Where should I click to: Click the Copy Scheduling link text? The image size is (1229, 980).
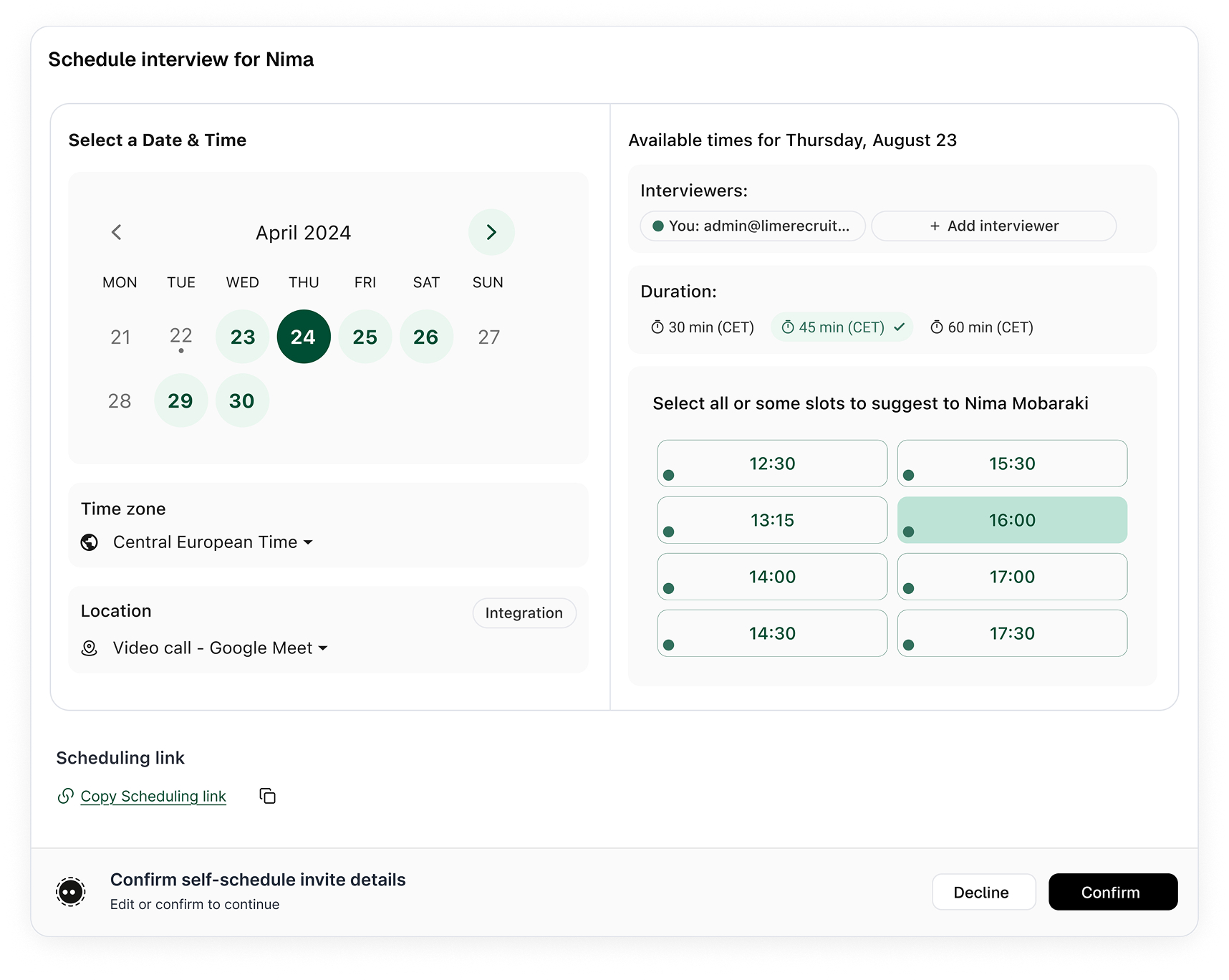tap(153, 796)
